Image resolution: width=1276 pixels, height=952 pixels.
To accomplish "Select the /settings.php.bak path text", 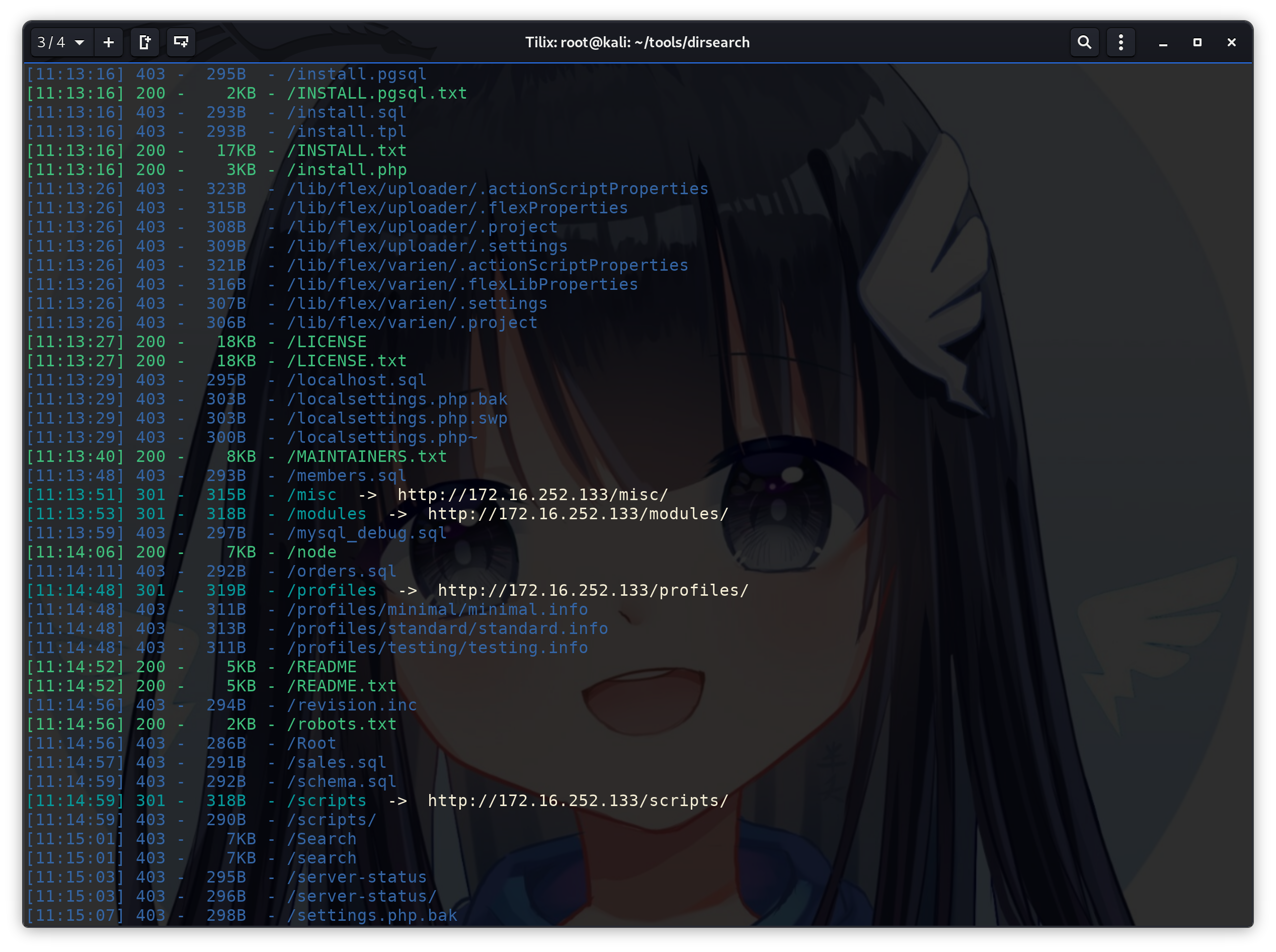I will coord(372,915).
